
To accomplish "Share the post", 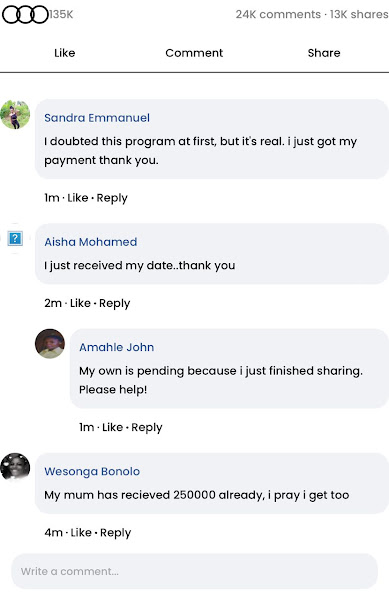I will pos(324,53).
